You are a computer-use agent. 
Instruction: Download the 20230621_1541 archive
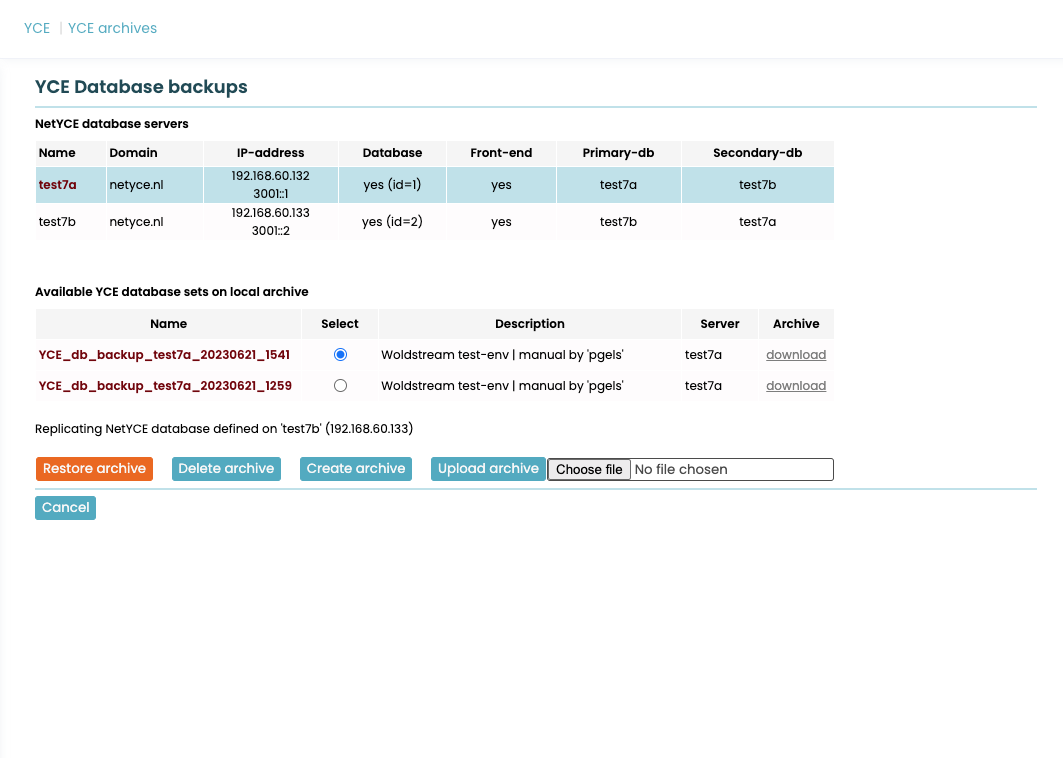(x=795, y=355)
